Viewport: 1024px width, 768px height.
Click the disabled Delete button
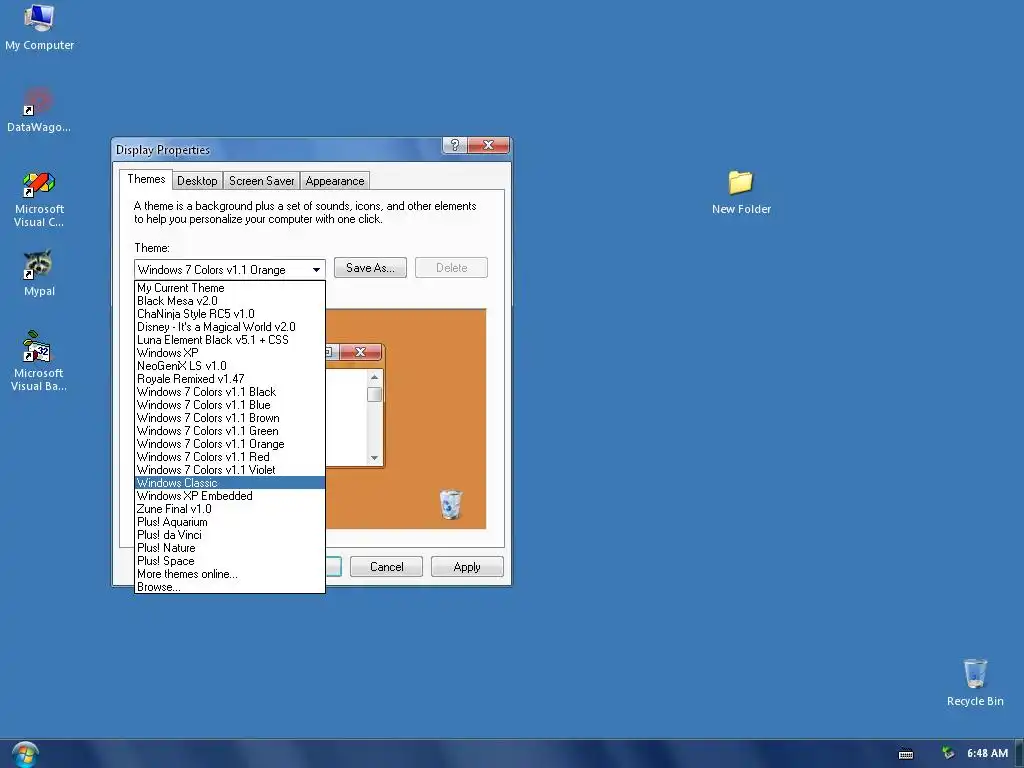click(x=451, y=268)
